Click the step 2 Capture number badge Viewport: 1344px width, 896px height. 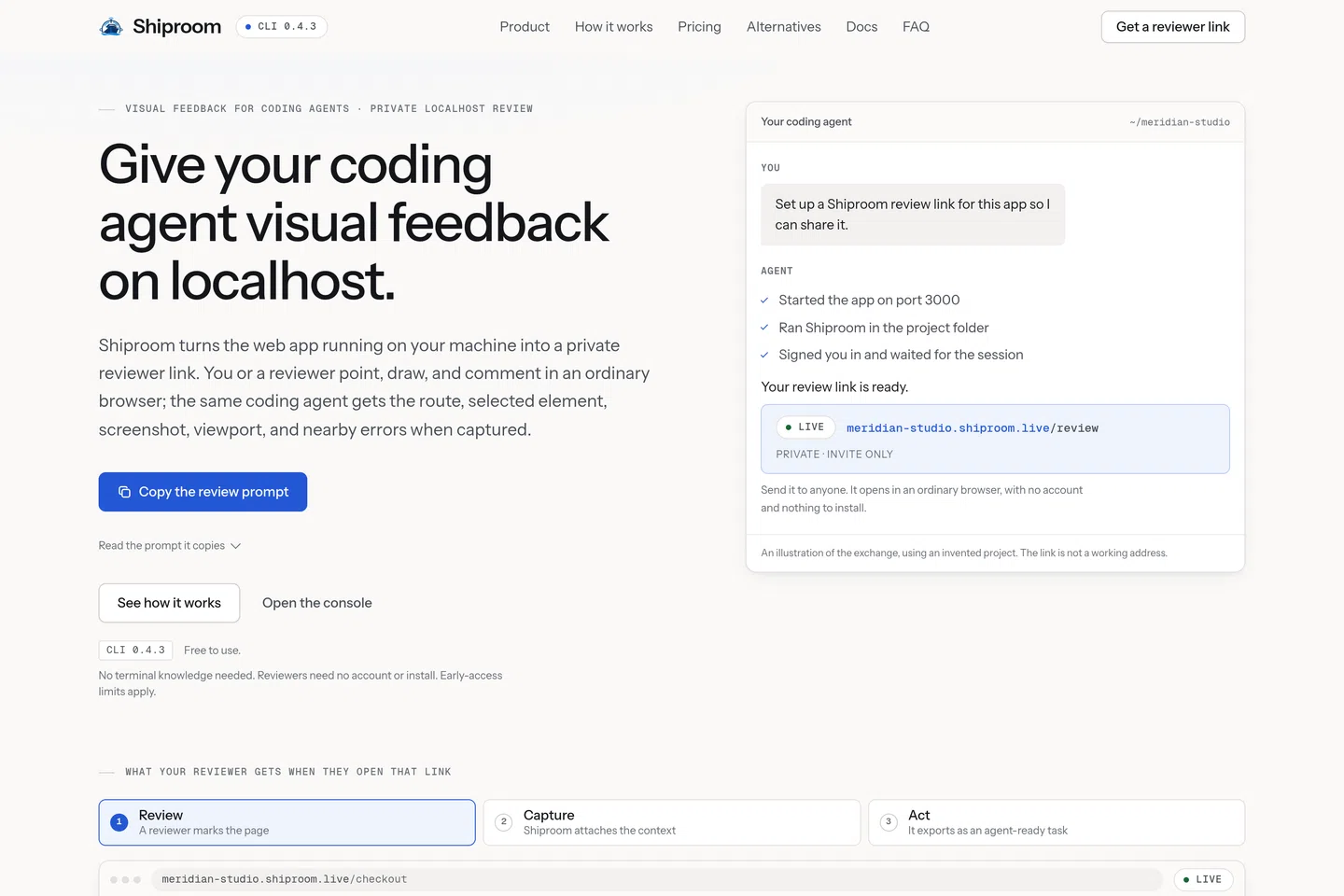click(x=504, y=822)
